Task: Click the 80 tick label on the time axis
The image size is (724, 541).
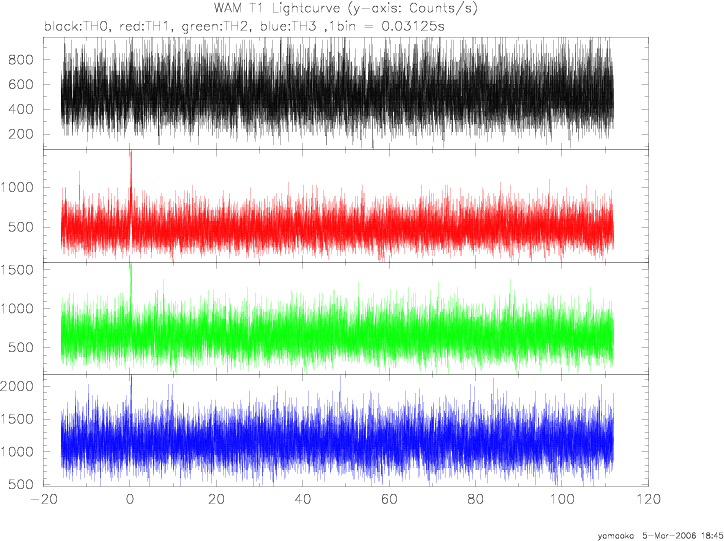Action: pyautogui.click(x=476, y=499)
